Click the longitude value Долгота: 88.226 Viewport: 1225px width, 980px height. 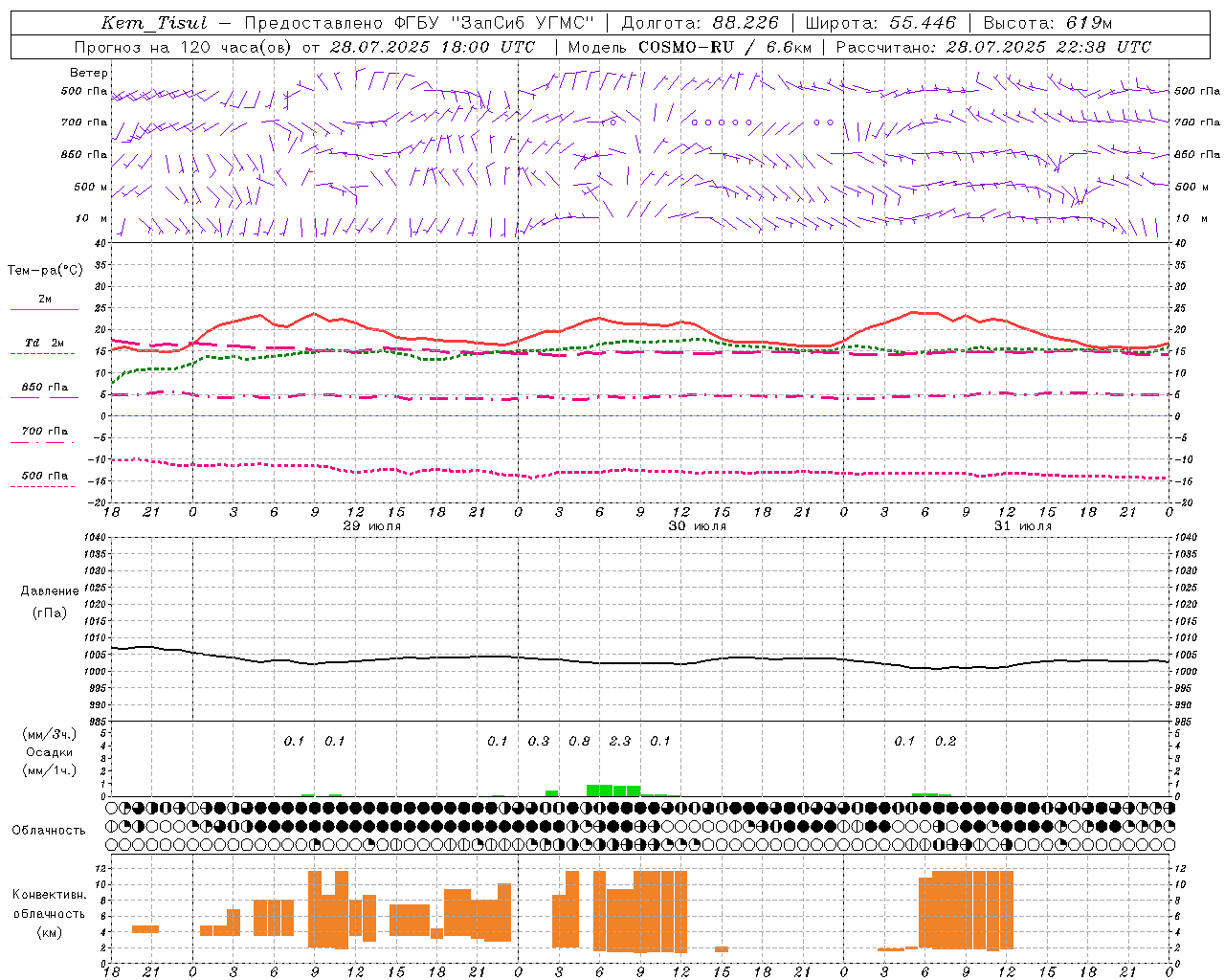[701, 23]
